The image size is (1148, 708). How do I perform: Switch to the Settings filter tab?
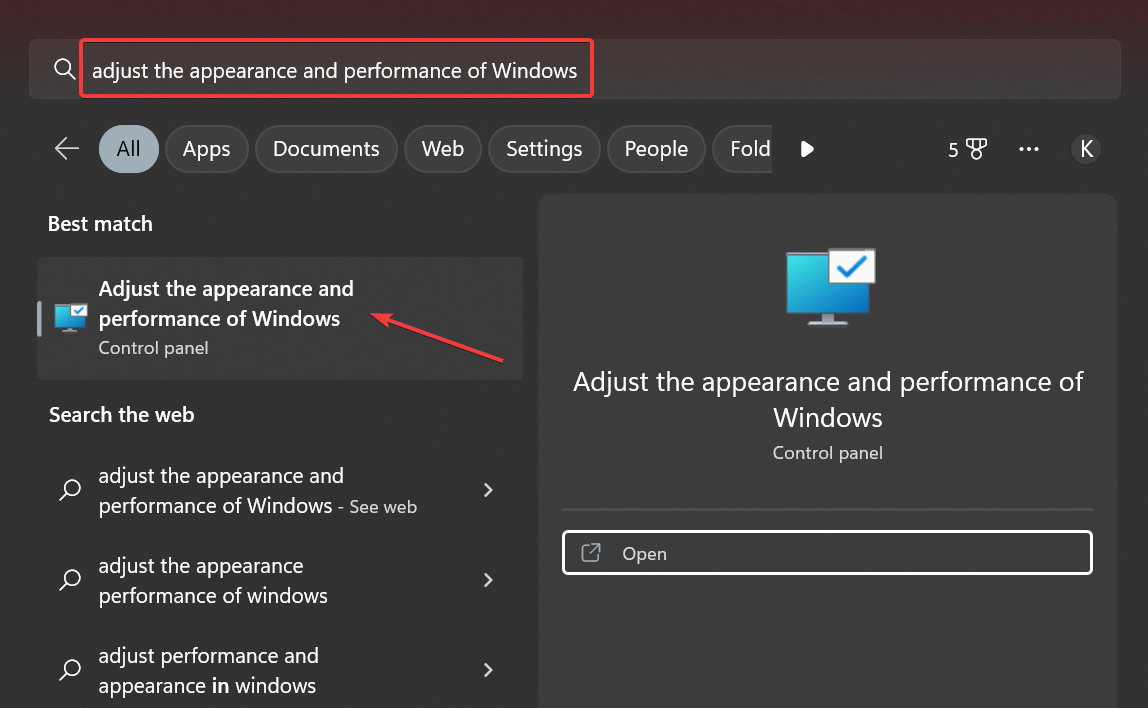pyautogui.click(x=544, y=149)
